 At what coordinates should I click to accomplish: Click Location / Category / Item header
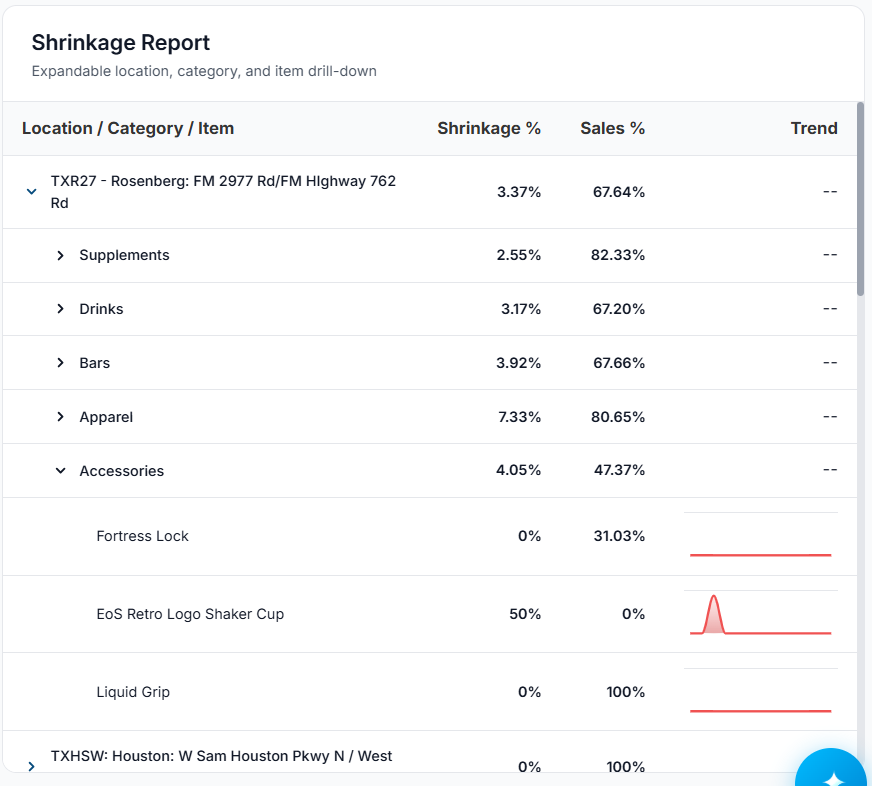[128, 128]
